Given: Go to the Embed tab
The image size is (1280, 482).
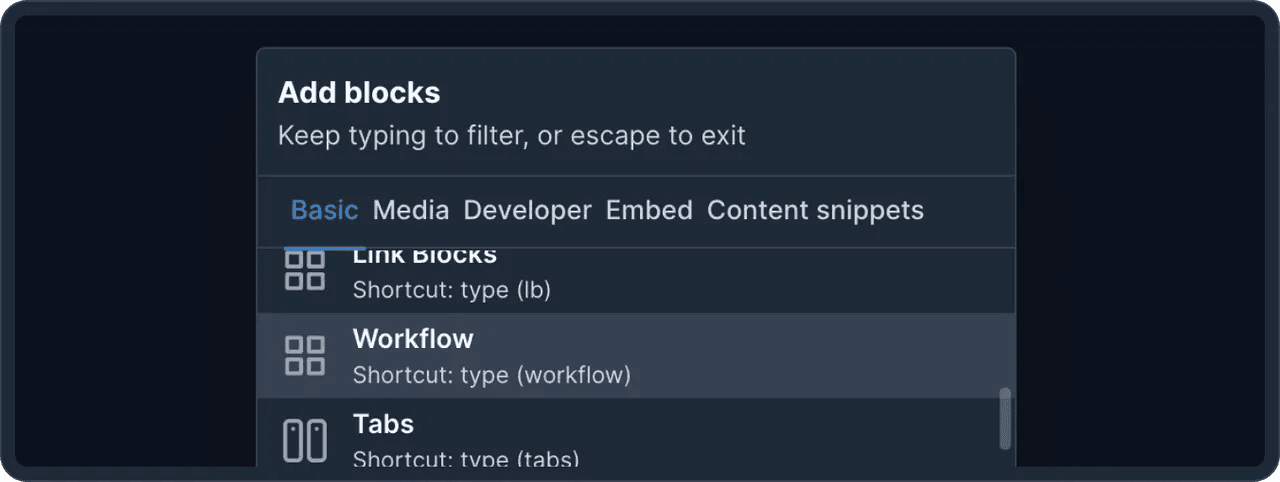Looking at the screenshot, I should tap(649, 211).
